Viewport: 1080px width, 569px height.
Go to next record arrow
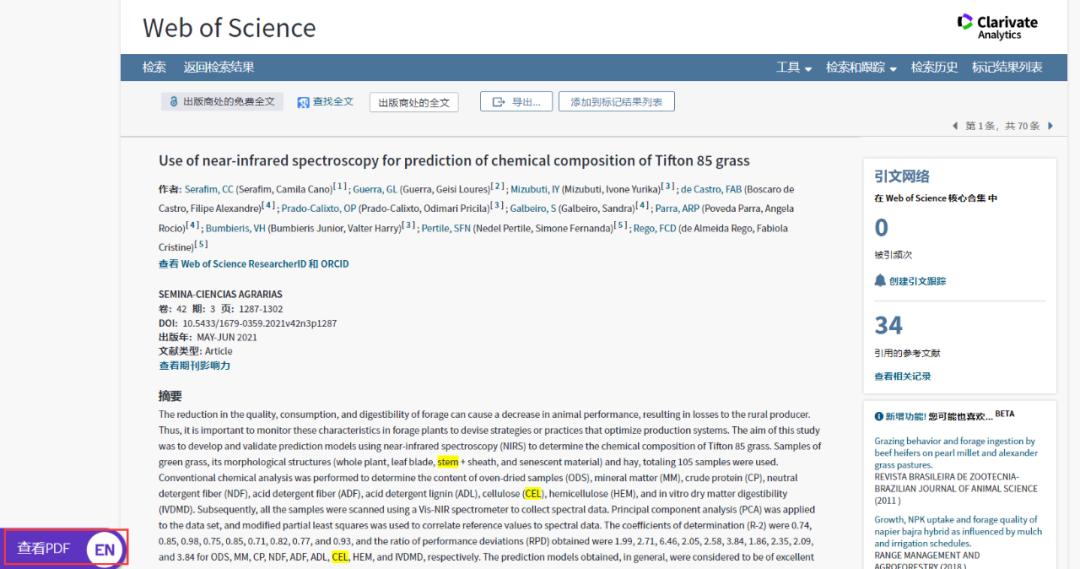[x=1050, y=126]
